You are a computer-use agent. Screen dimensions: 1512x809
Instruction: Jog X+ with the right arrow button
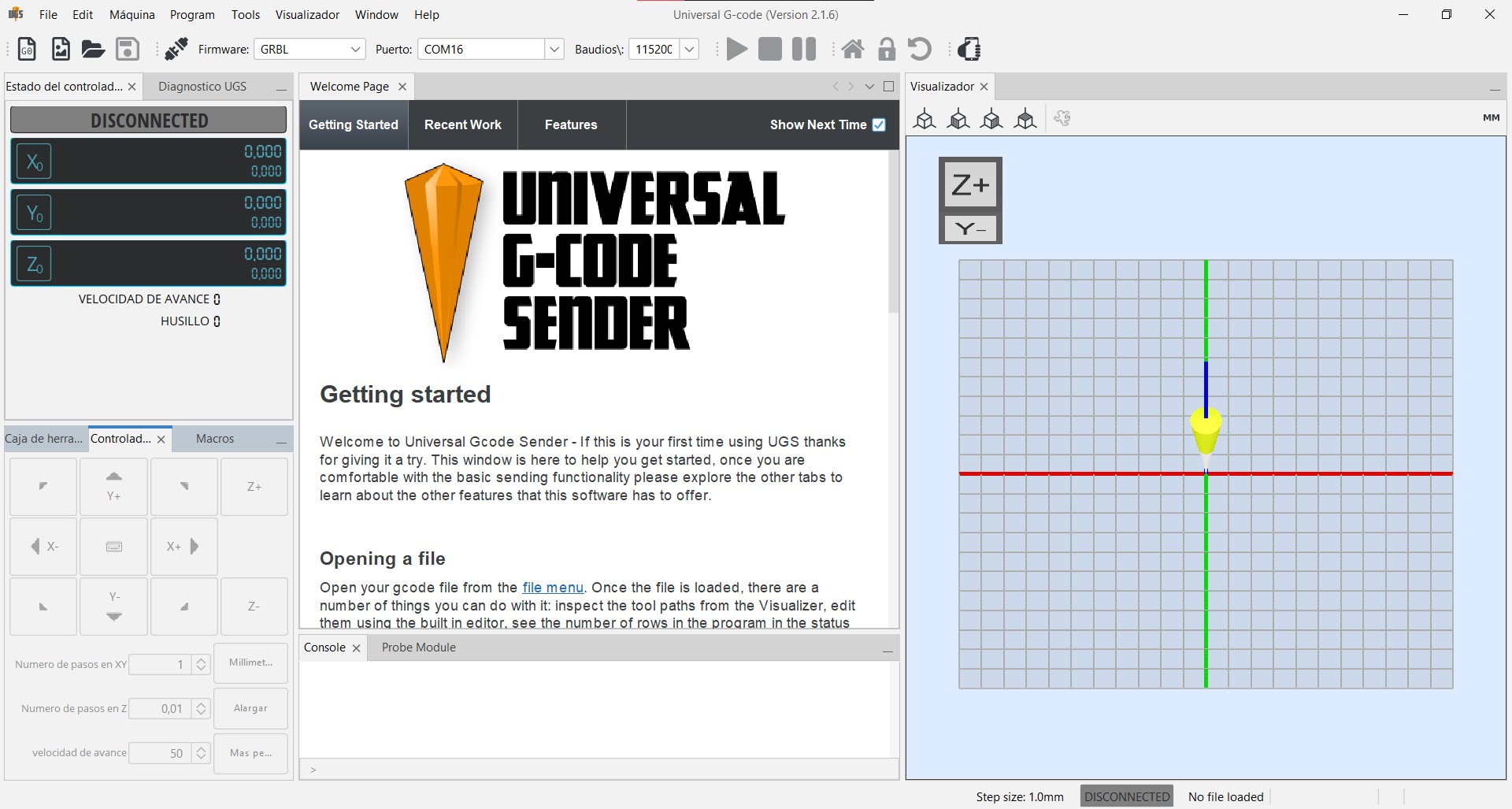(184, 547)
